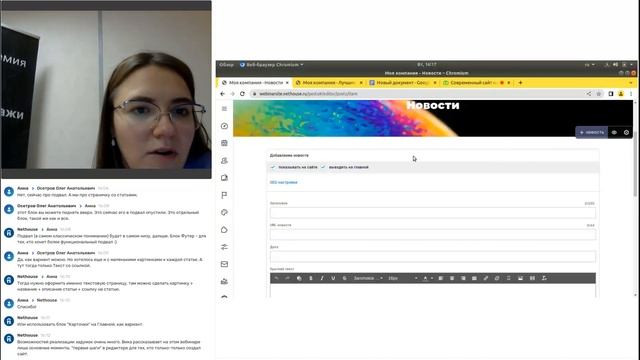Screen dimensions: 640x360
Task: Click the page vertical scrollbar
Action: point(636,165)
